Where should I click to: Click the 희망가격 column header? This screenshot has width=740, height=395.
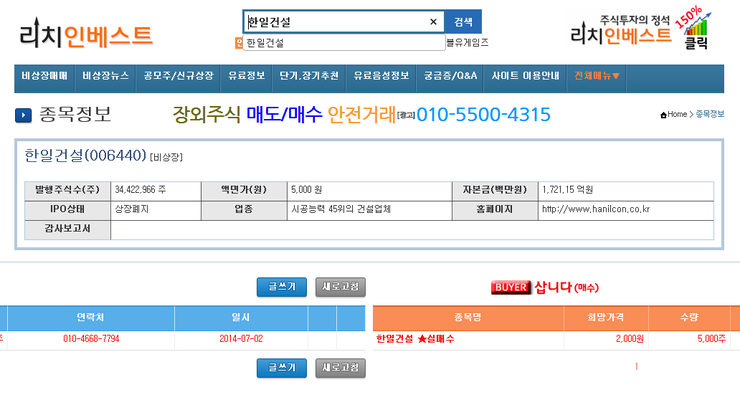(605, 318)
